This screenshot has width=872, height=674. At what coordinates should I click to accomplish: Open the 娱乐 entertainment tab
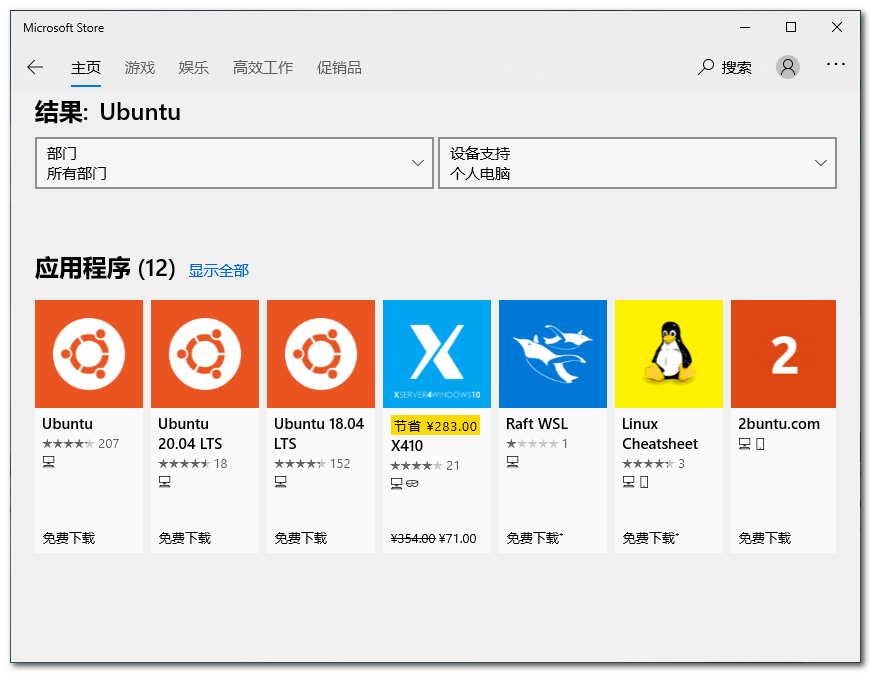coord(194,68)
